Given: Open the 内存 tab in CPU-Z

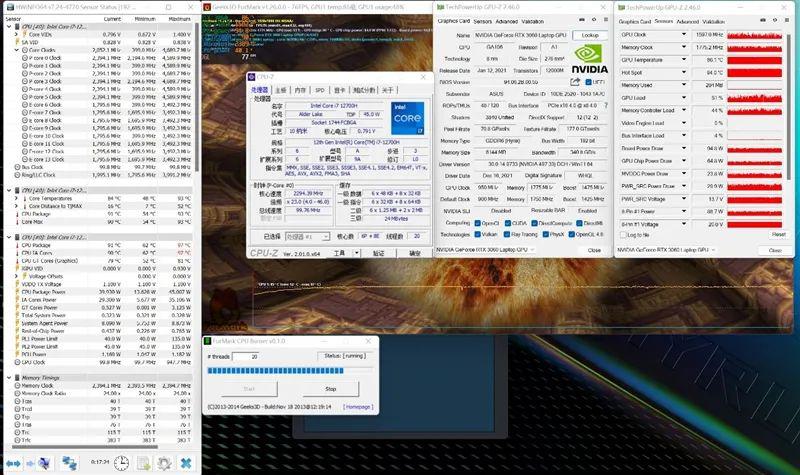Looking at the screenshot, I should point(300,90).
